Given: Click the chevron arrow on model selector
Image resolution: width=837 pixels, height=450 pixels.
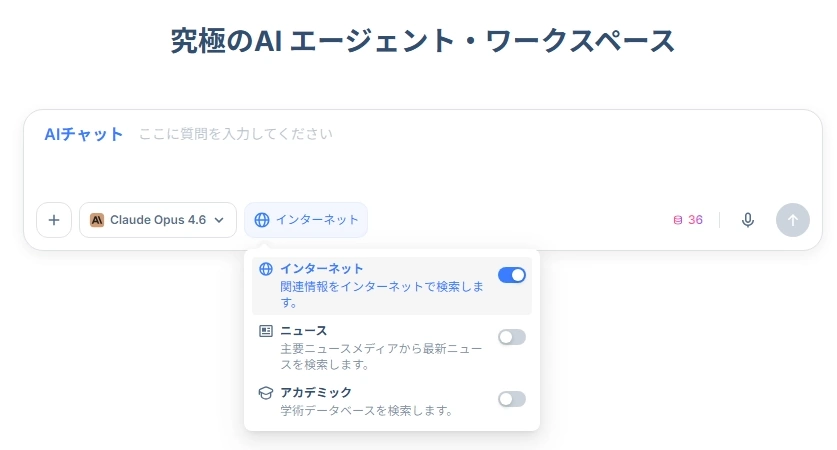Looking at the screenshot, I should (x=219, y=220).
